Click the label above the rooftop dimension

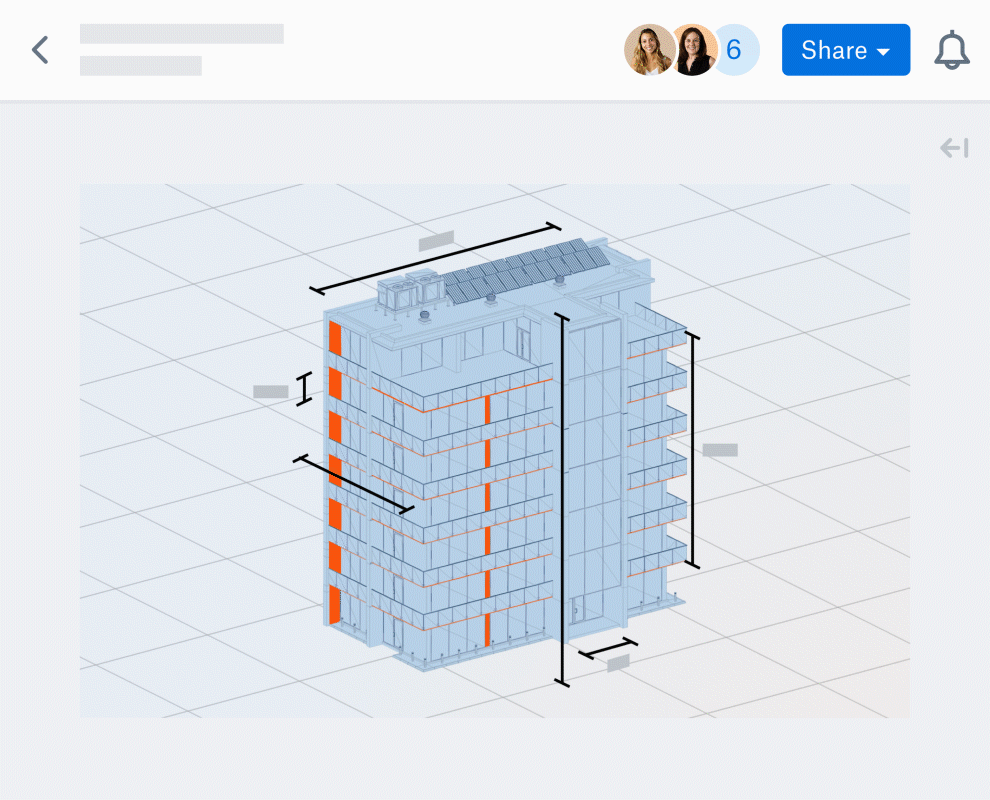click(436, 241)
